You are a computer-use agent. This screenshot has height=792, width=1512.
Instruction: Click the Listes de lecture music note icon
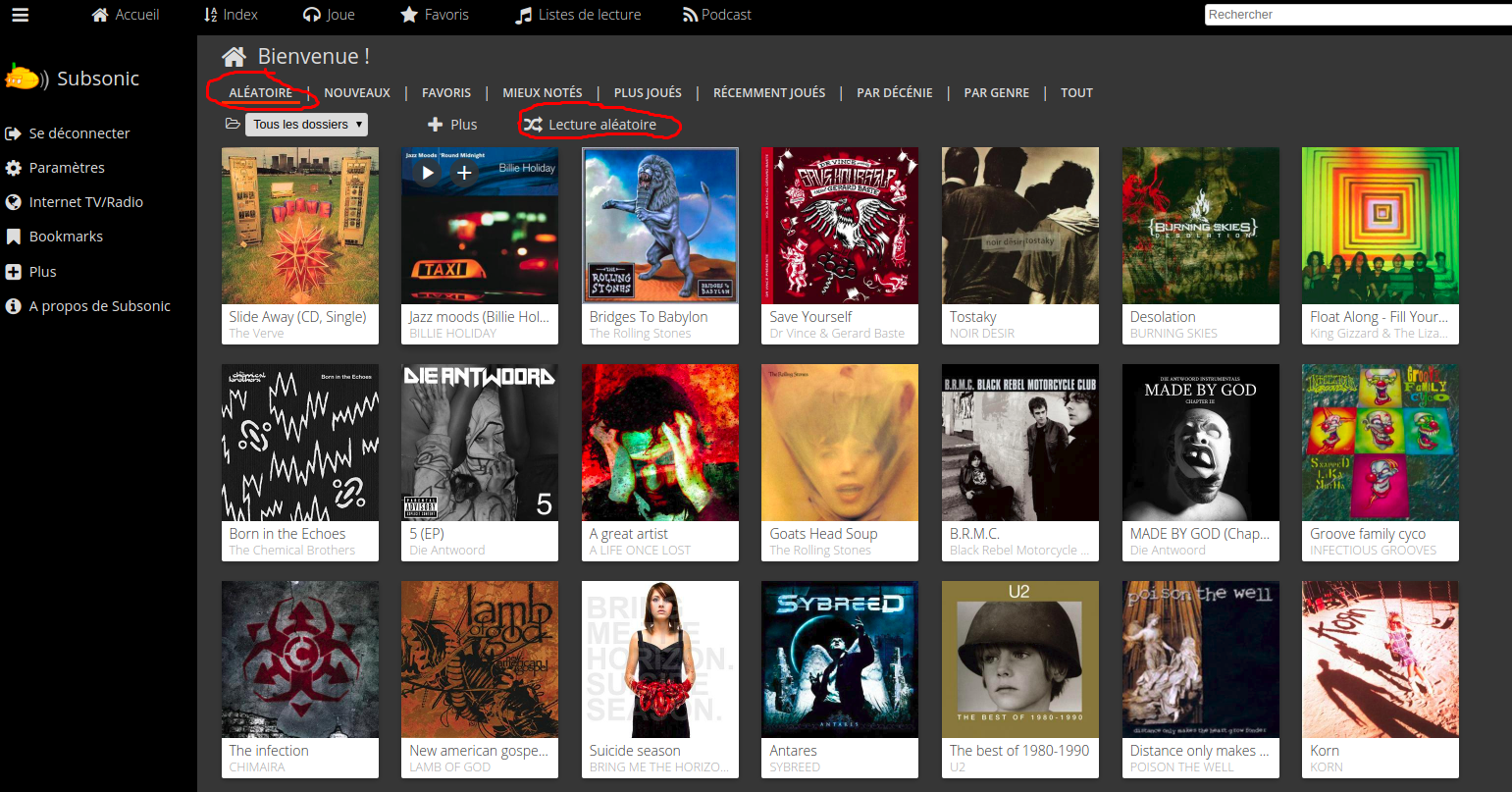524,15
